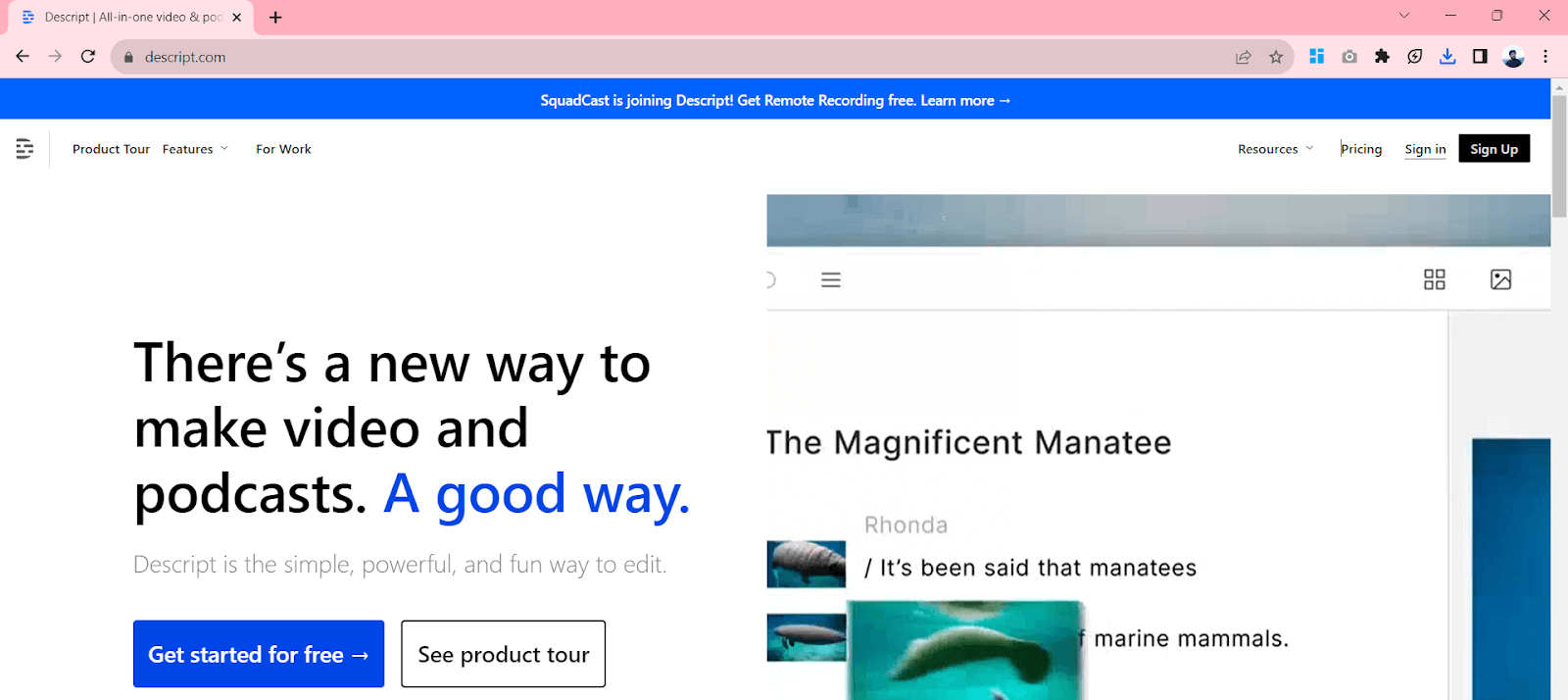Open the browser downloads icon

[1447, 57]
